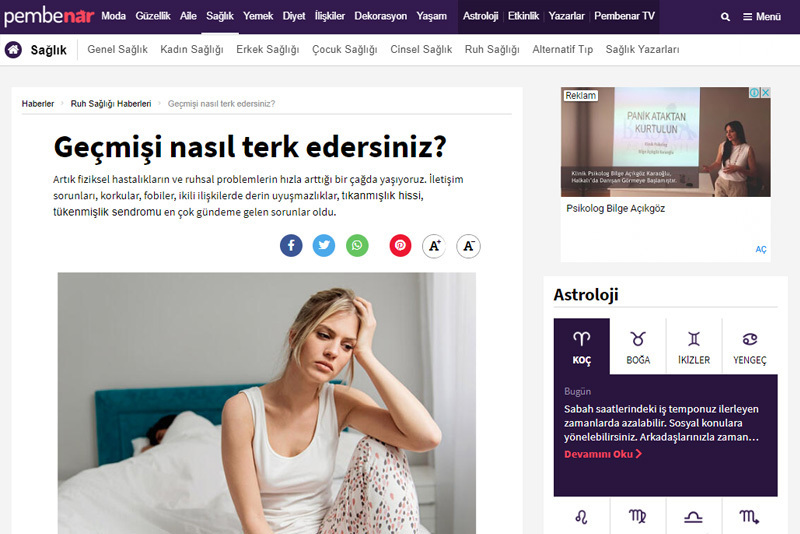Select the Boğa zodiac sign

638,347
